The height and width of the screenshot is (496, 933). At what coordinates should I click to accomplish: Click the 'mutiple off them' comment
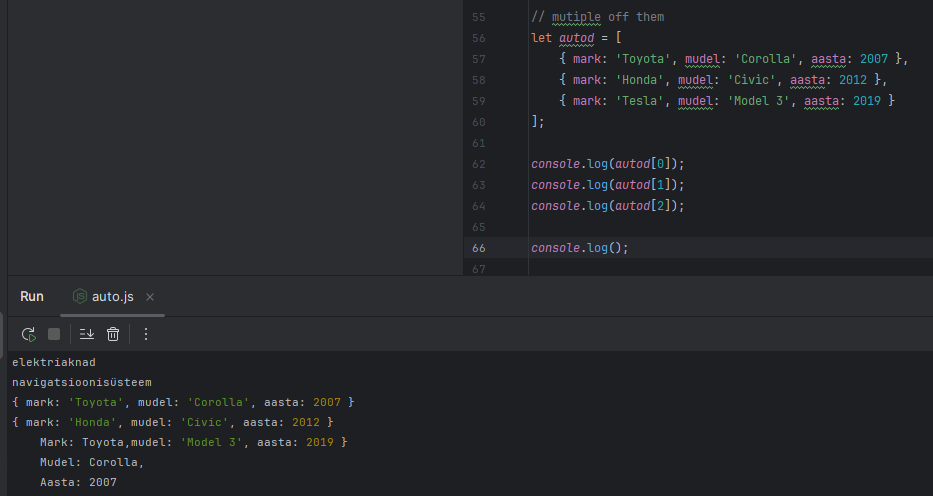pyautogui.click(x=597, y=17)
